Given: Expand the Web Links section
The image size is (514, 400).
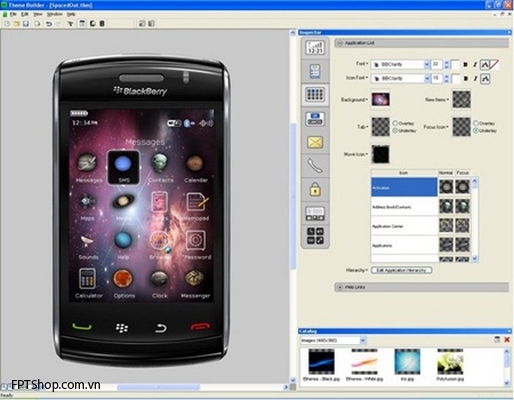Looking at the screenshot, I should [x=340, y=287].
